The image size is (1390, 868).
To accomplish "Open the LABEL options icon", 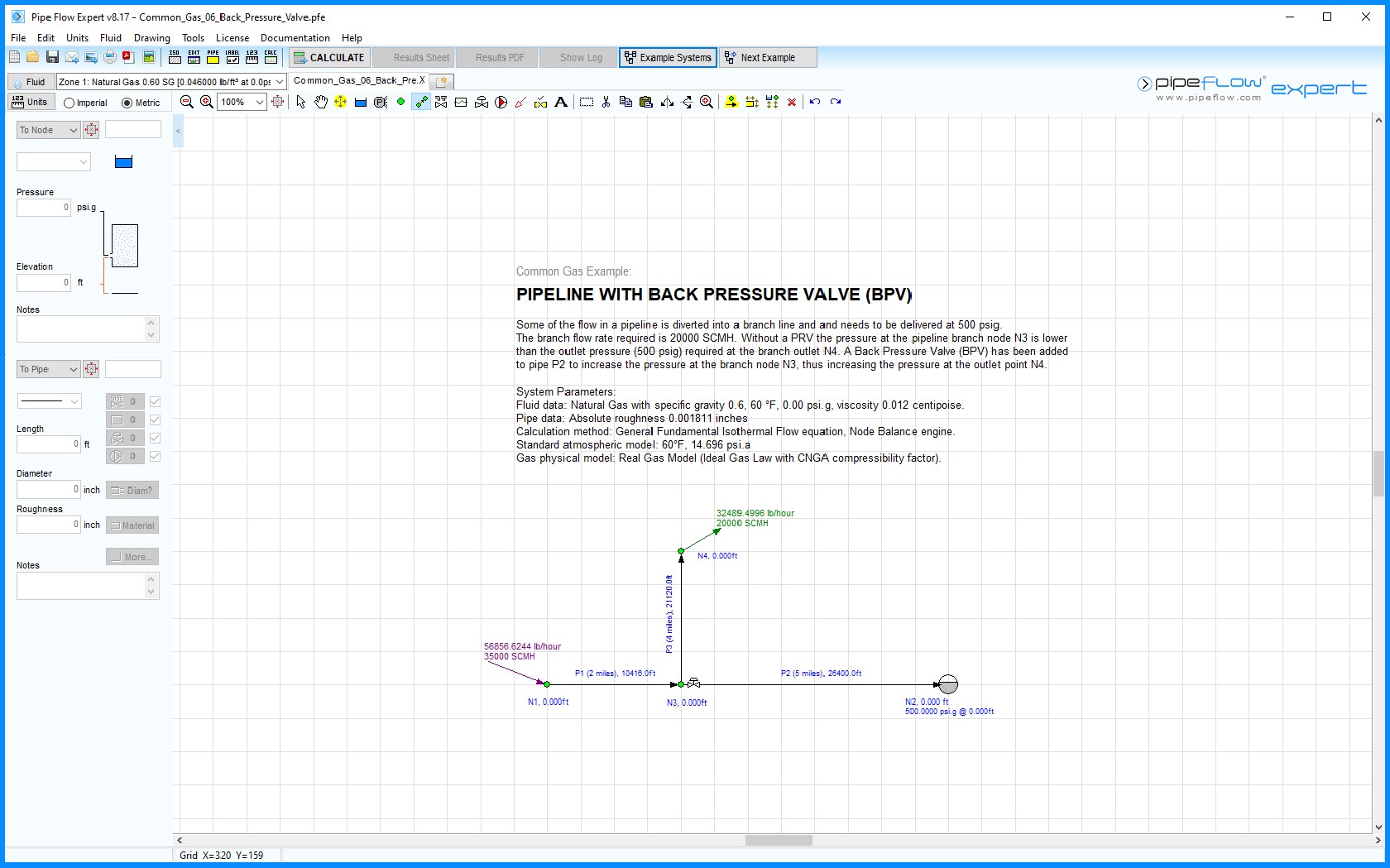I will coord(232,57).
